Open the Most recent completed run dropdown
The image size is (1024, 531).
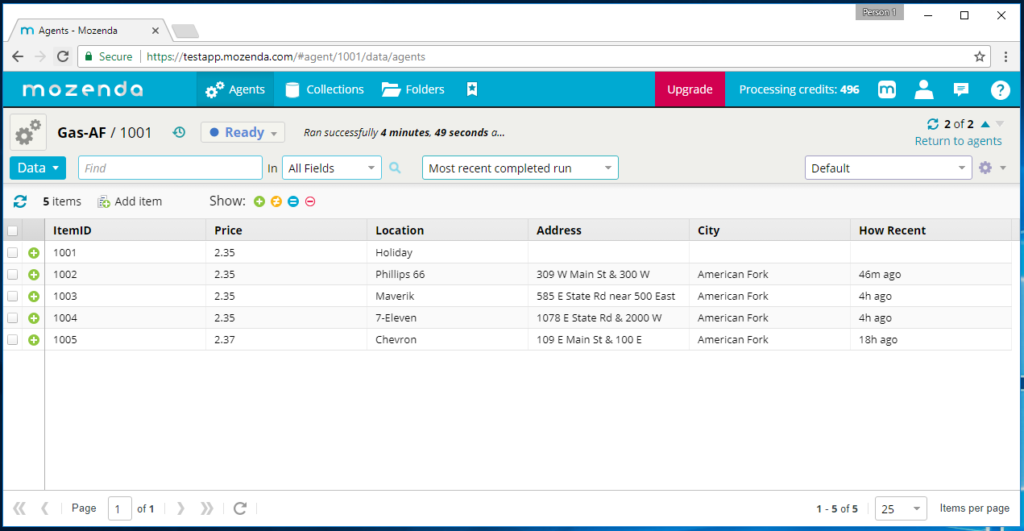520,168
